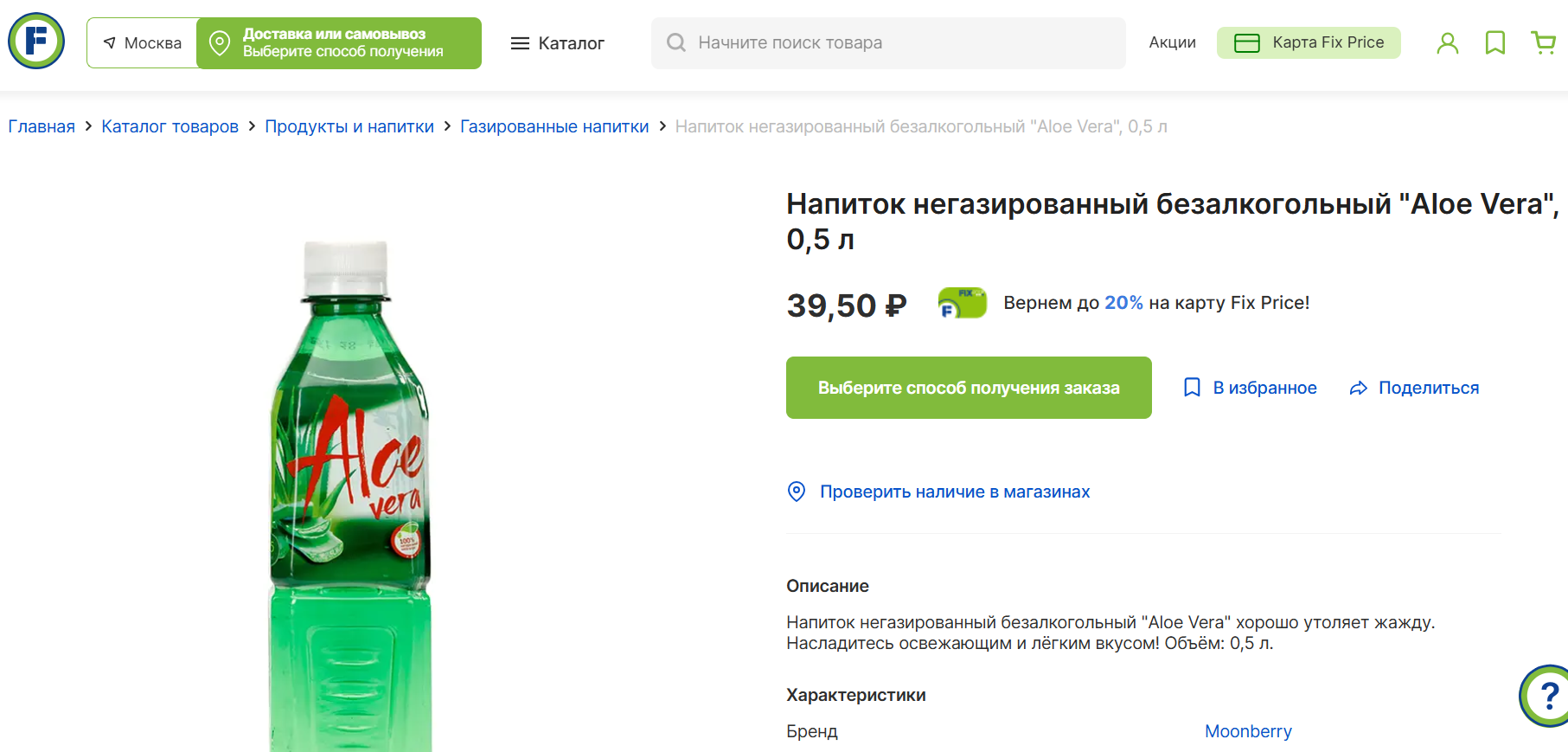Choose delivery or pickup method in header
Screen dimensions: 1568x752
pyautogui.click(x=339, y=43)
